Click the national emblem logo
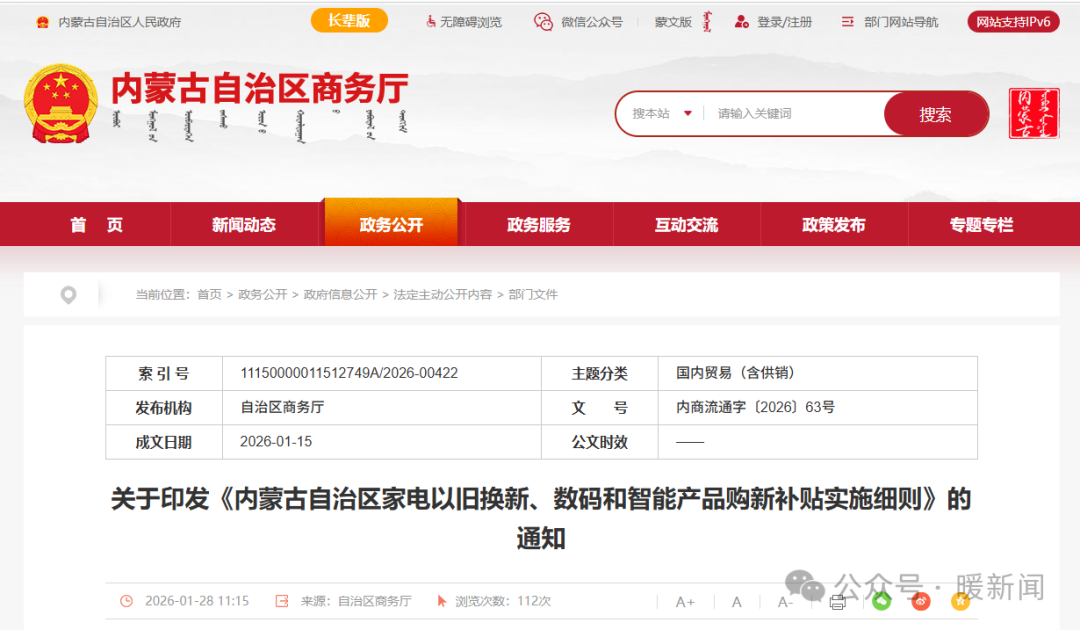 61,104
